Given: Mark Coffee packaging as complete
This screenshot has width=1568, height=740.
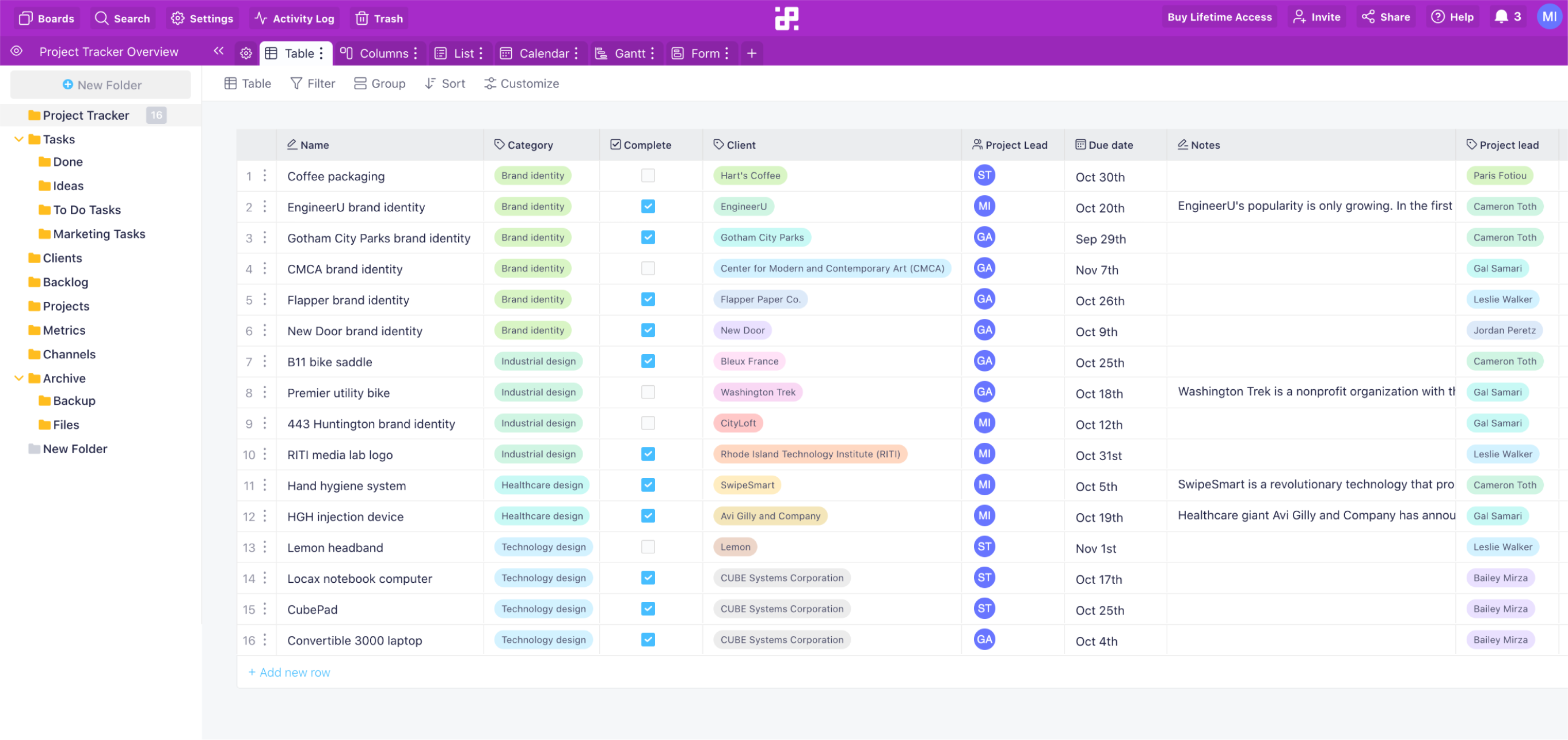Looking at the screenshot, I should tap(648, 176).
